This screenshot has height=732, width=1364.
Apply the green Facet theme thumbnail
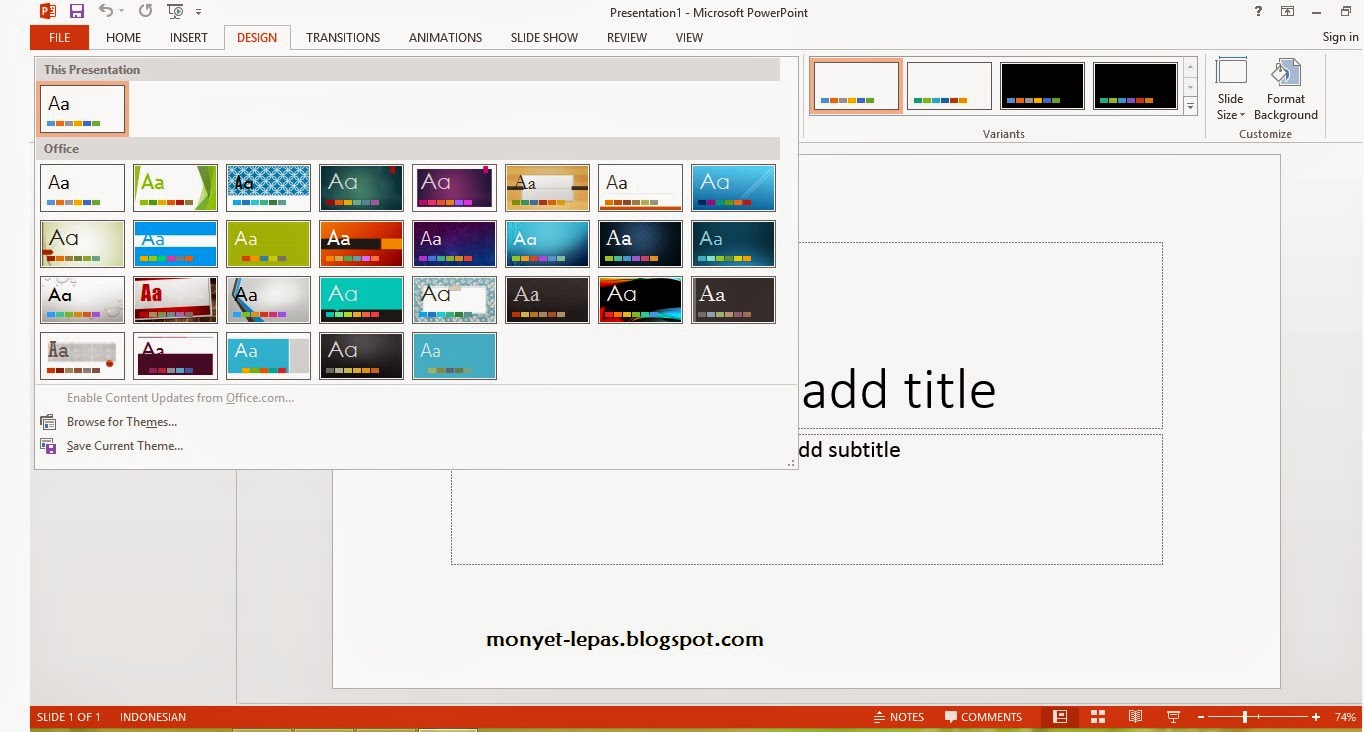tap(175, 188)
